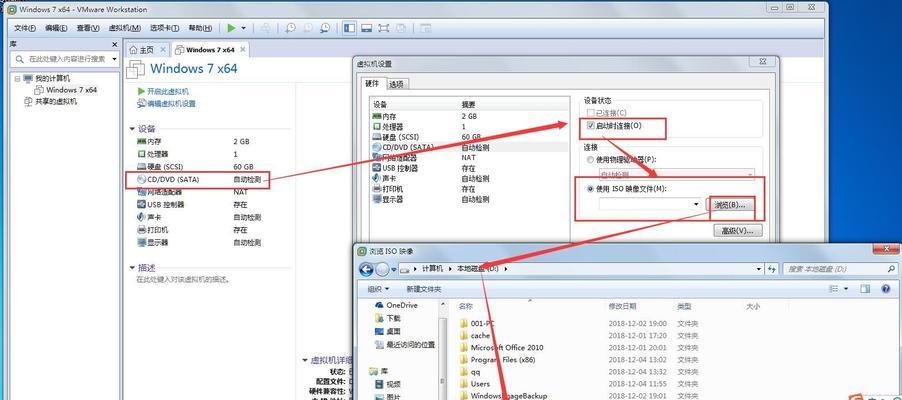Click the refresh icon next to address bar

[x=772, y=269]
